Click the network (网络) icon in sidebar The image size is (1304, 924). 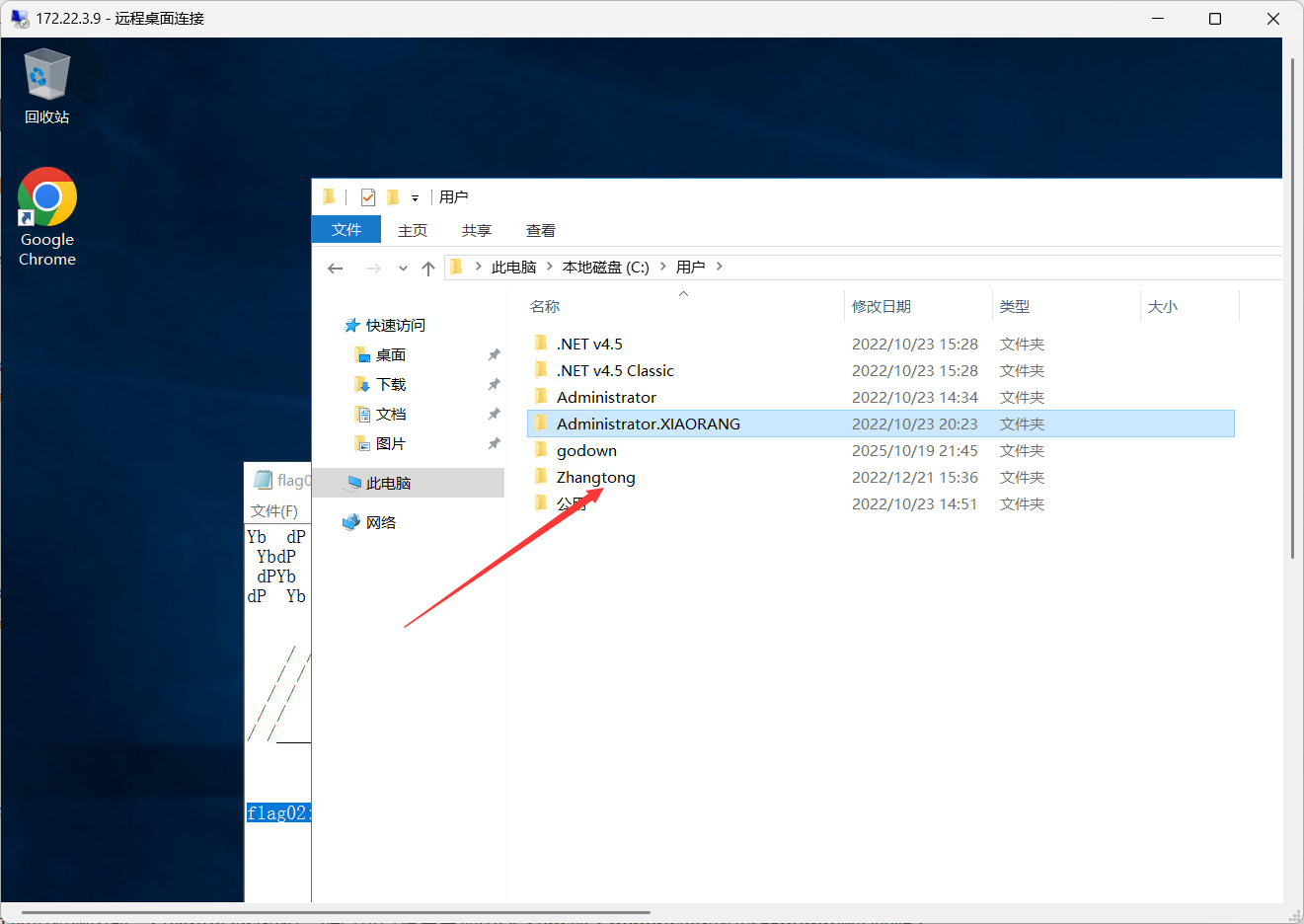[351, 522]
